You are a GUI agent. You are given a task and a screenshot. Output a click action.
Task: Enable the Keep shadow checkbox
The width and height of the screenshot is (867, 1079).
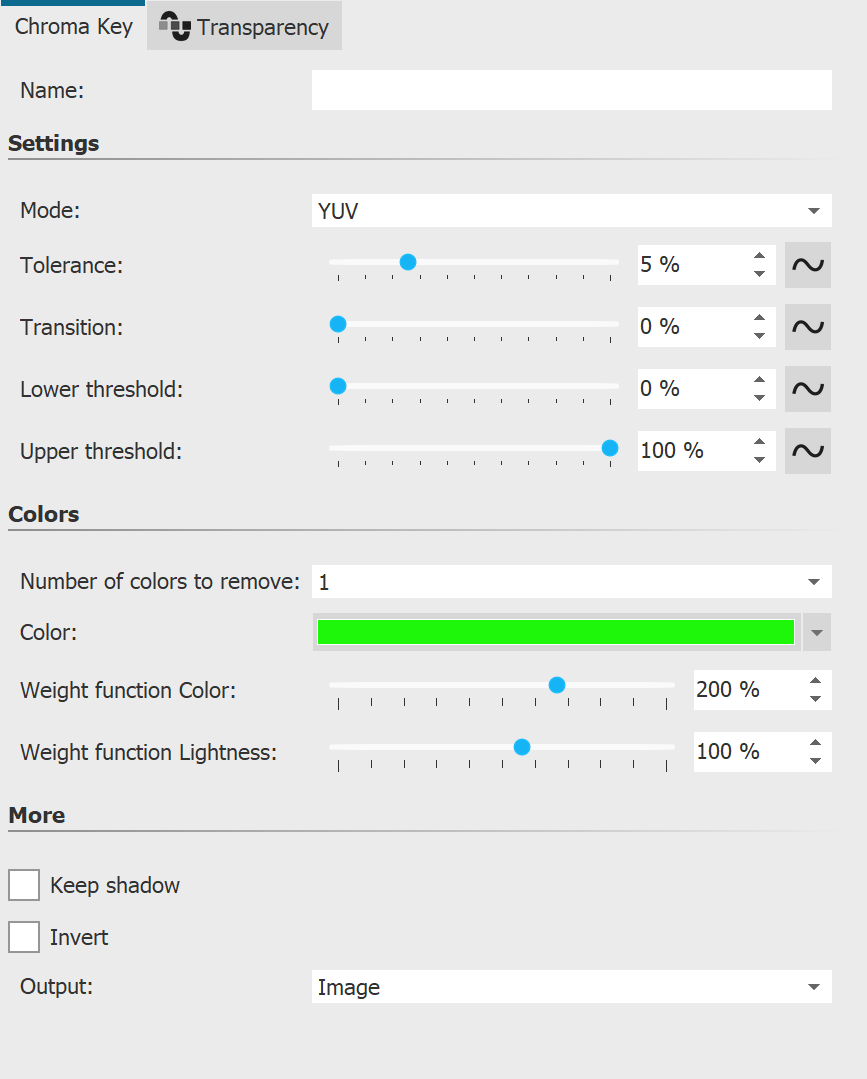click(x=24, y=885)
